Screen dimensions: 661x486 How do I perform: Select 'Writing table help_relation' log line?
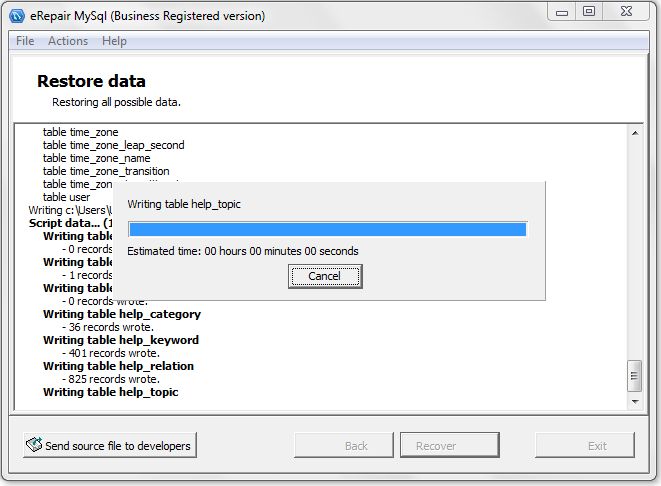(x=118, y=366)
